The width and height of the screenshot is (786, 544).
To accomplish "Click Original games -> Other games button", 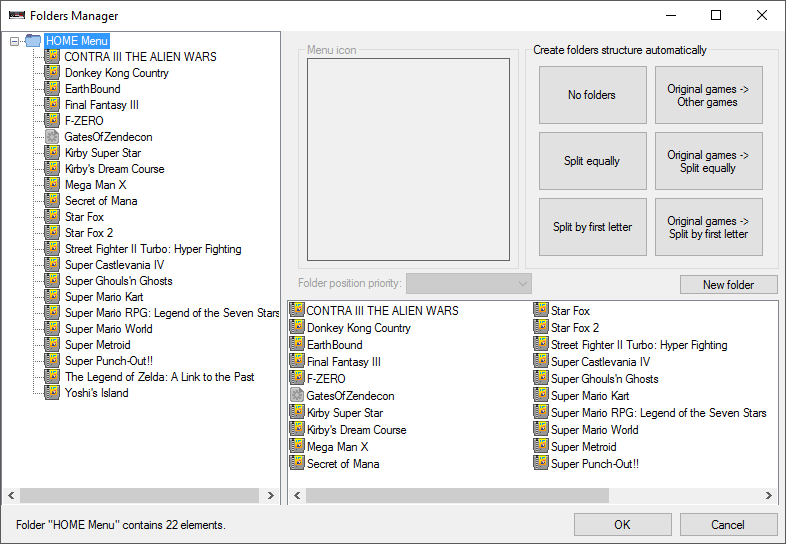I will [708, 95].
